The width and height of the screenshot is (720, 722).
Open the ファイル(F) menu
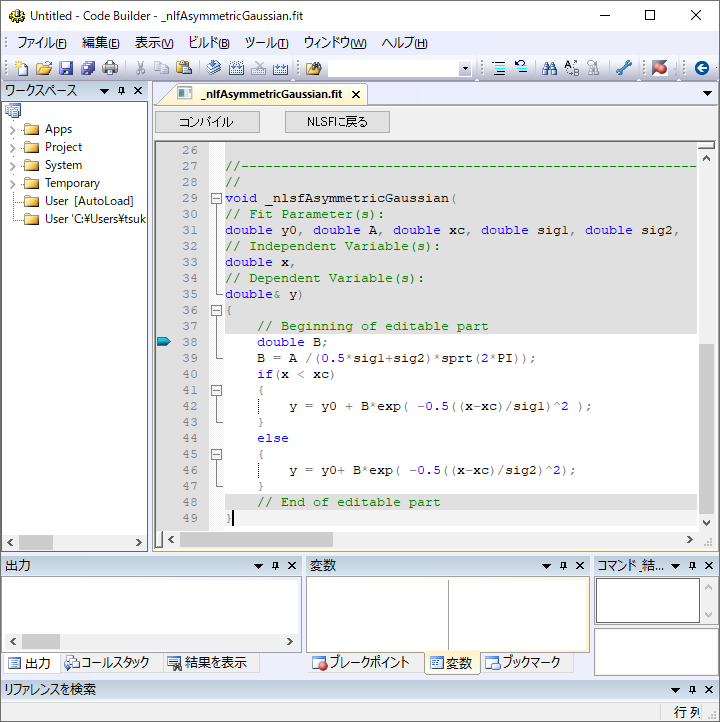(42, 43)
